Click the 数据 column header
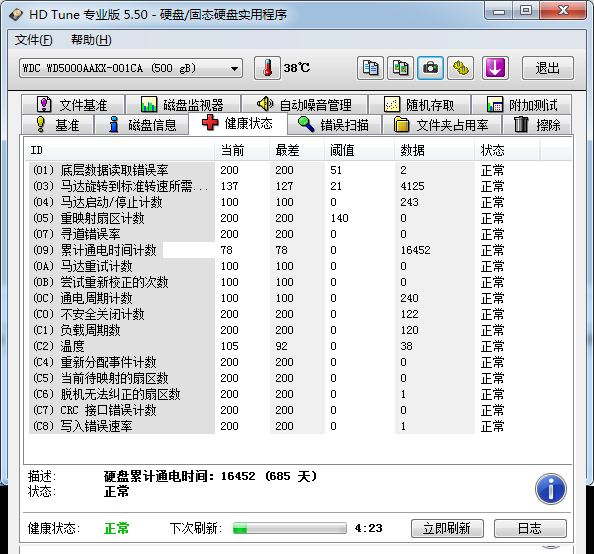 pyautogui.click(x=434, y=150)
